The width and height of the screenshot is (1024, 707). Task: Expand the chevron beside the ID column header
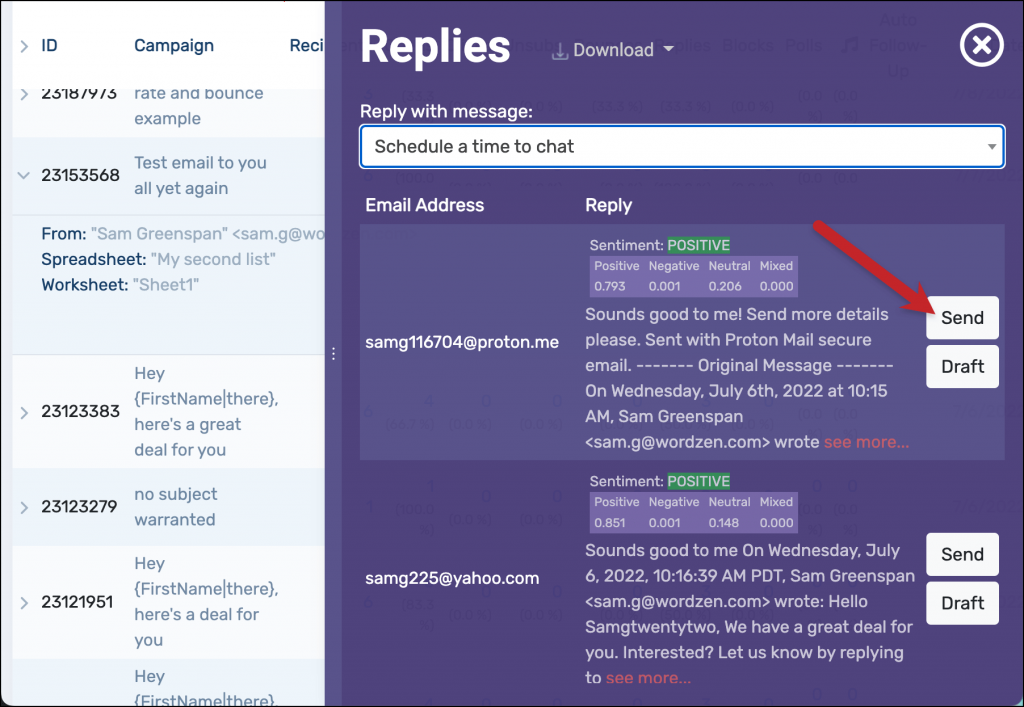23,45
